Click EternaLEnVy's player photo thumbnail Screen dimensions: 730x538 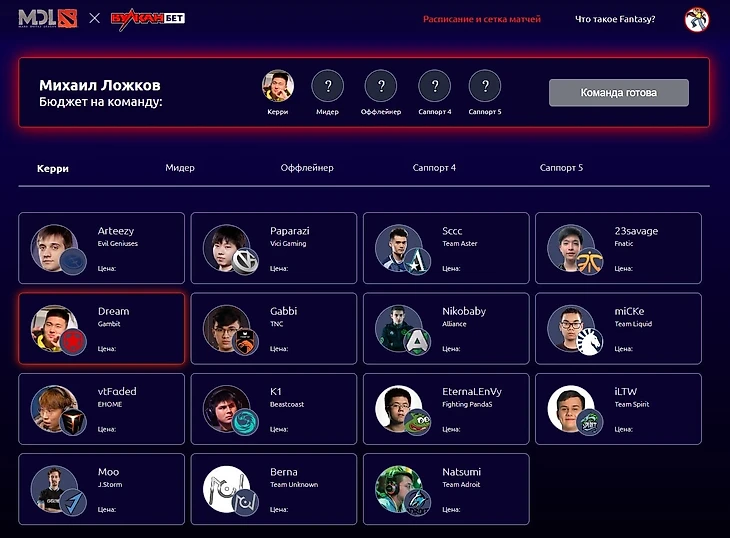tap(399, 408)
